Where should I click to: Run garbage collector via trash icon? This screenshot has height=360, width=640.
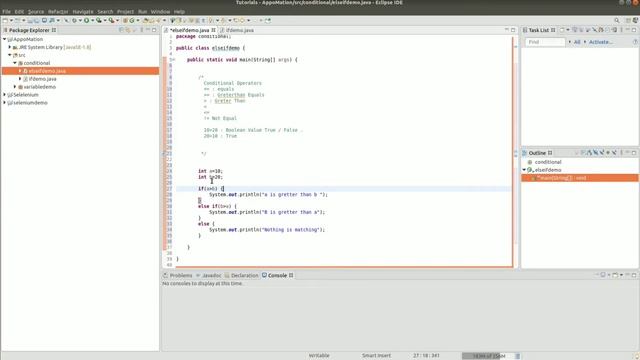(x=518, y=356)
